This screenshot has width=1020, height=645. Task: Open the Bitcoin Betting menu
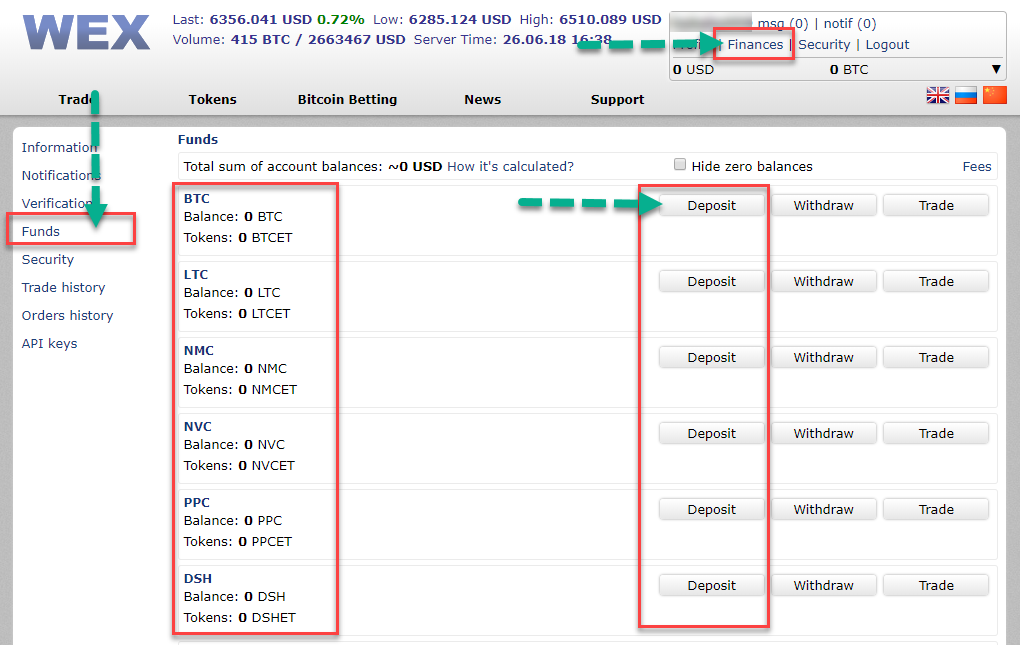click(x=347, y=99)
